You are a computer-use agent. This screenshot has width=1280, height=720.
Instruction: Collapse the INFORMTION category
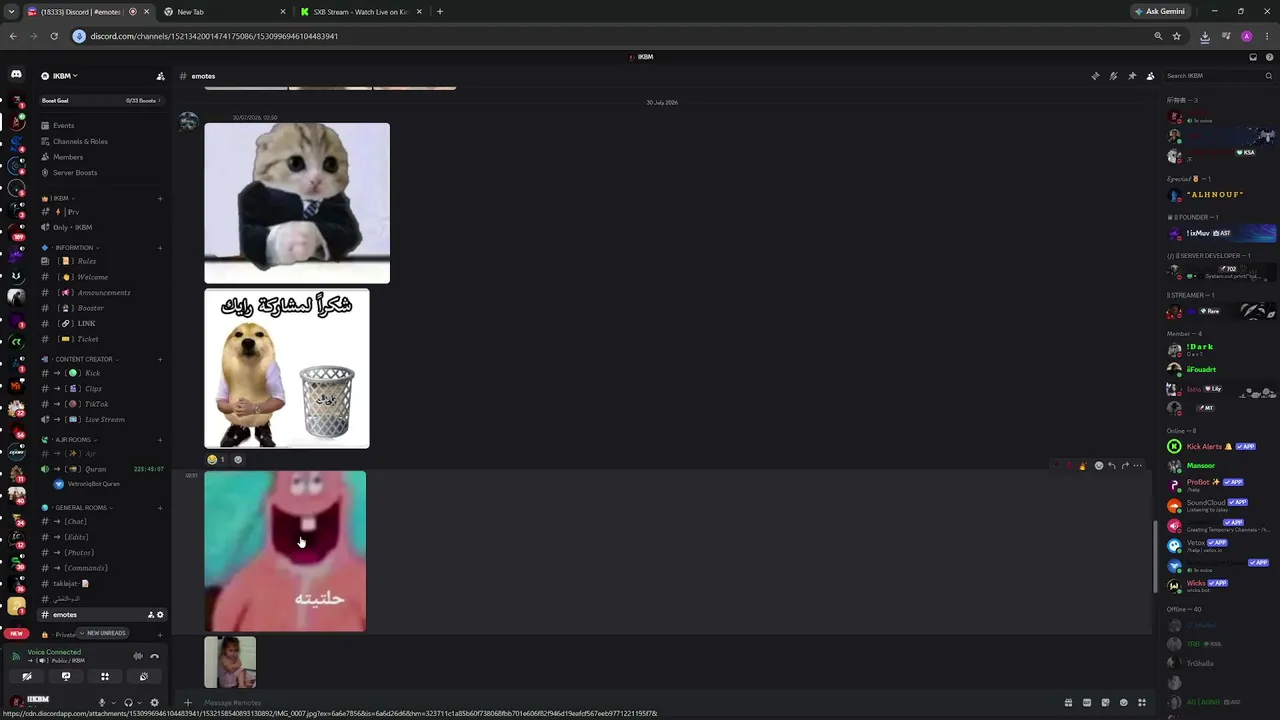[x=76, y=247]
